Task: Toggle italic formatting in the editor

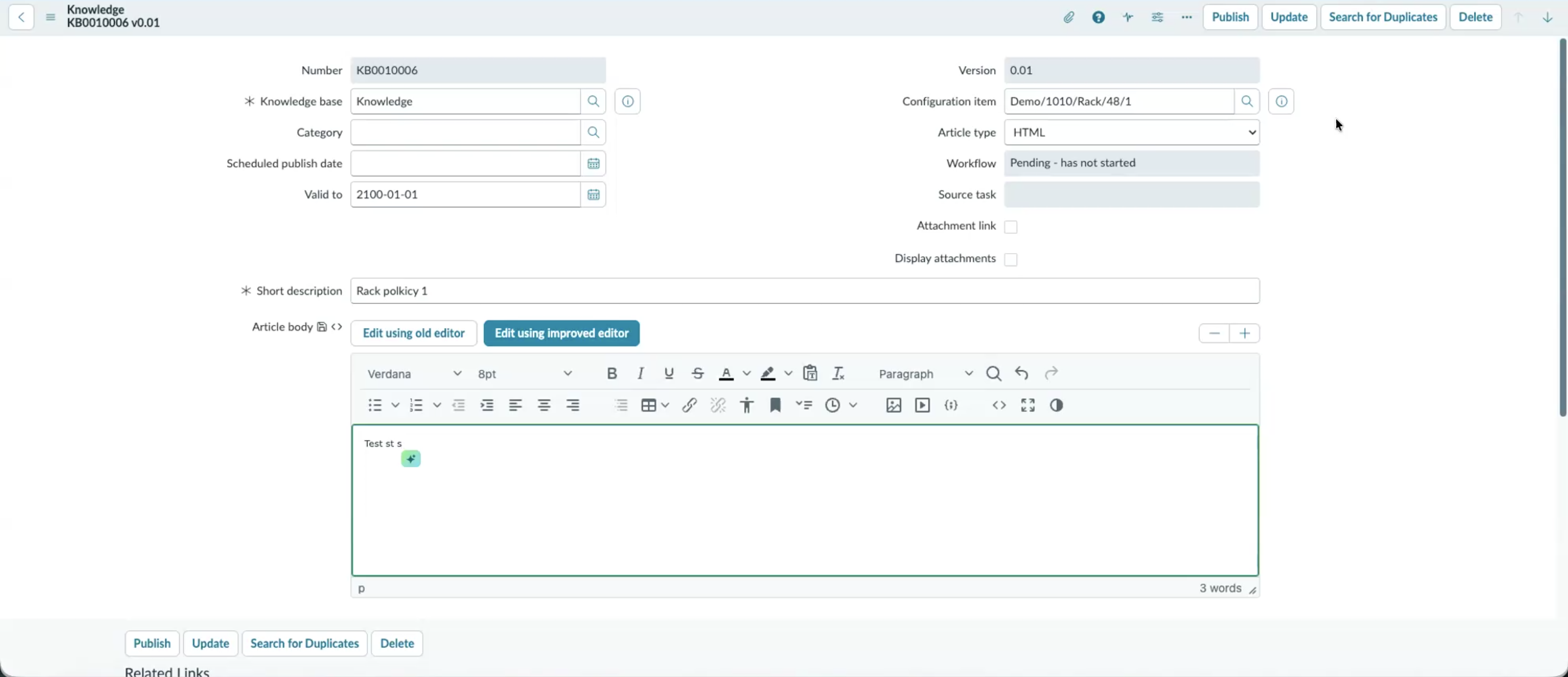Action: pos(641,373)
